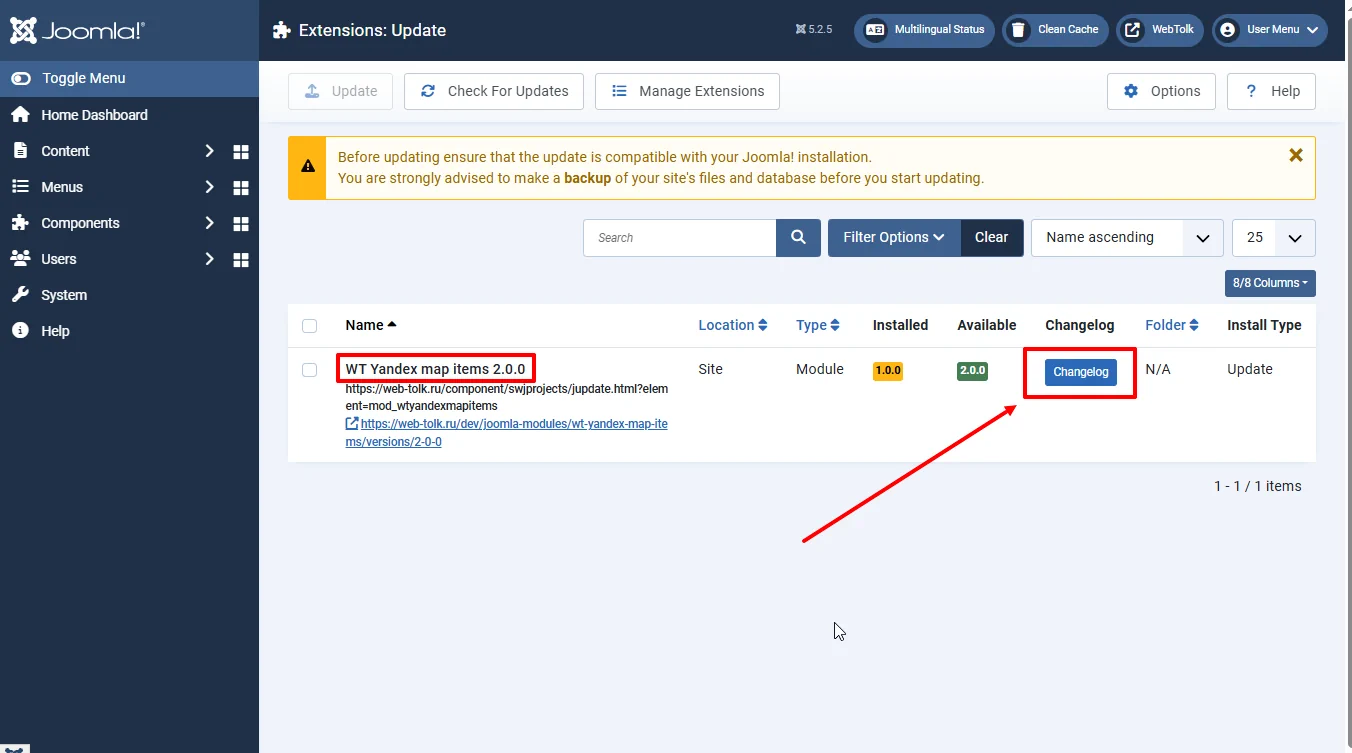1352x753 pixels.
Task: Clear the search filters
Action: pyautogui.click(x=992, y=238)
